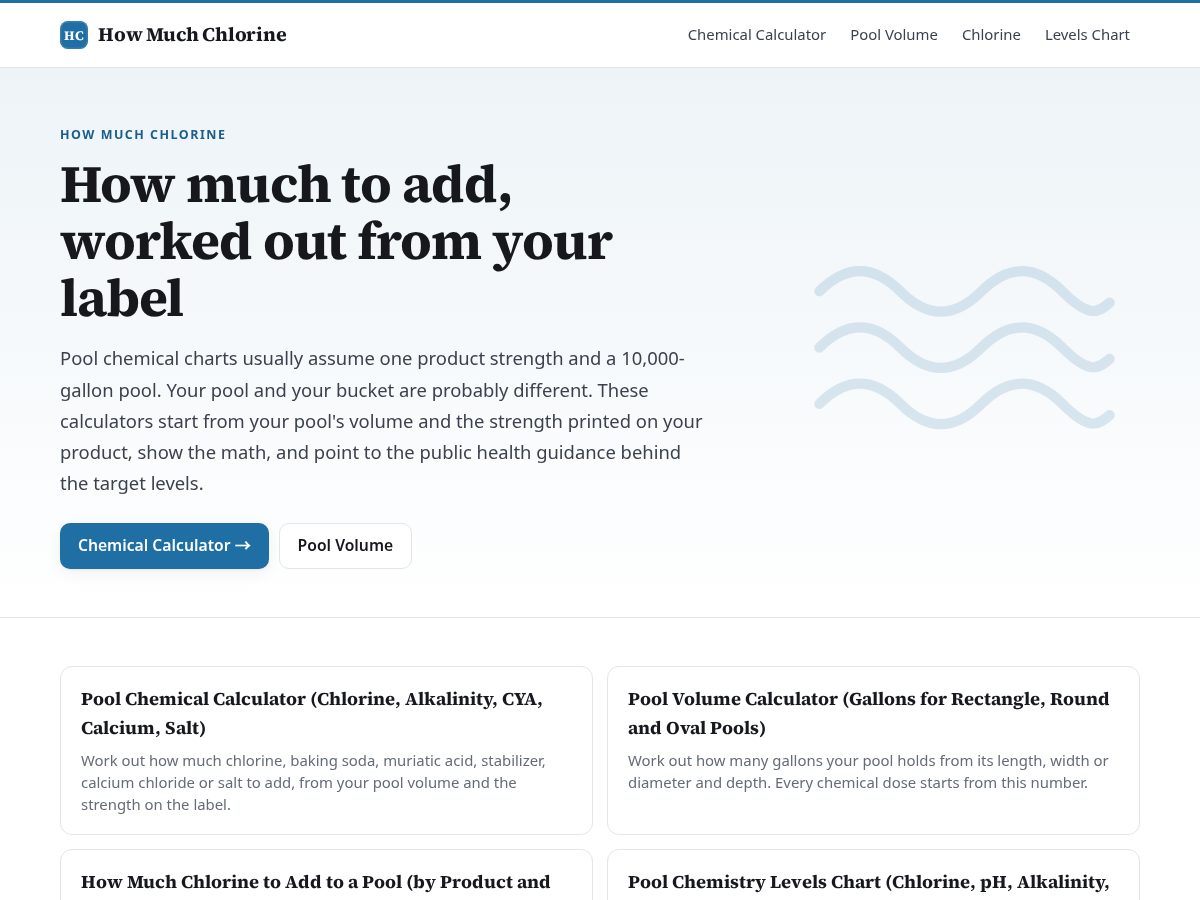The height and width of the screenshot is (900, 1200).
Task: Open the Levels Chart navigation item
Action: click(x=1087, y=35)
